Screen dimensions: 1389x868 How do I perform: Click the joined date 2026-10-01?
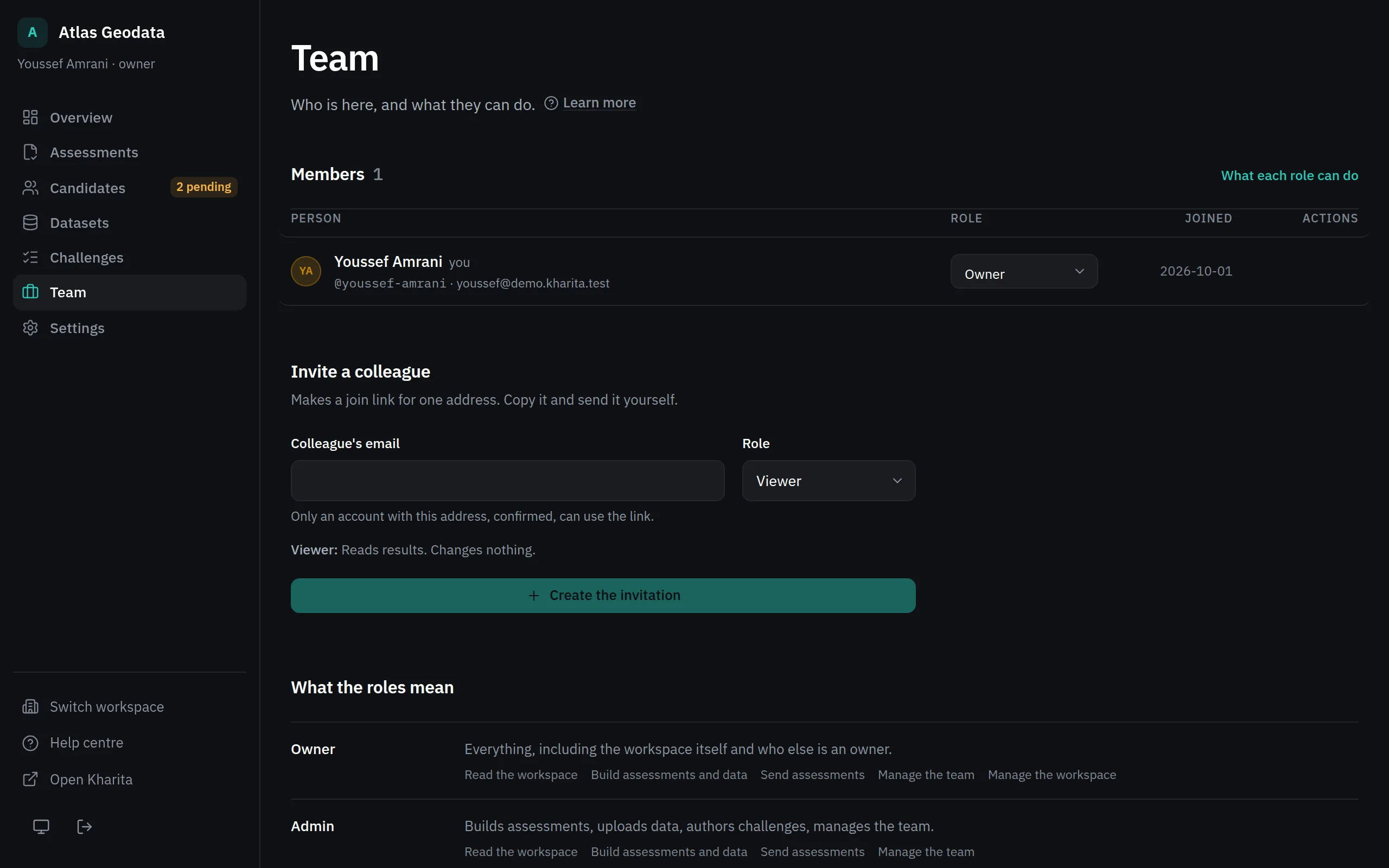coord(1196,271)
